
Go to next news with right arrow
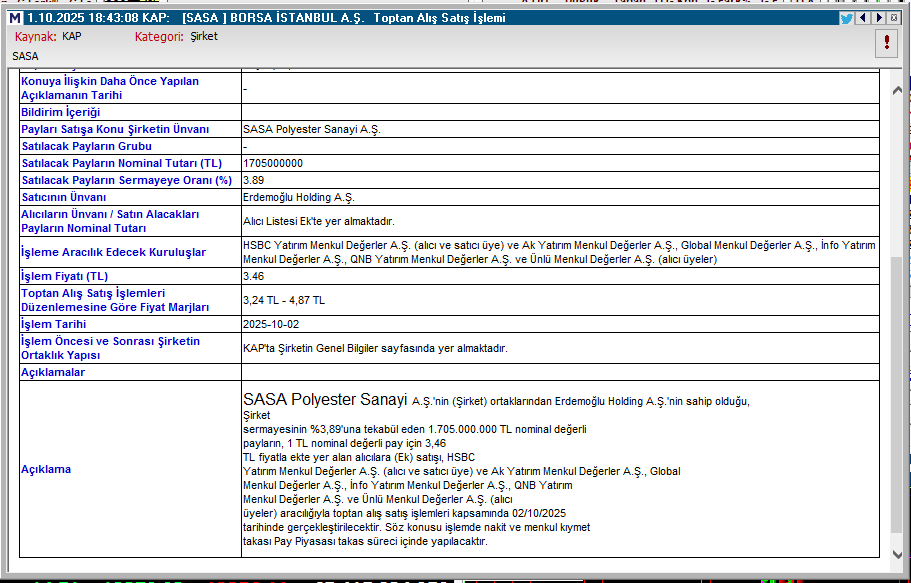click(x=879, y=18)
